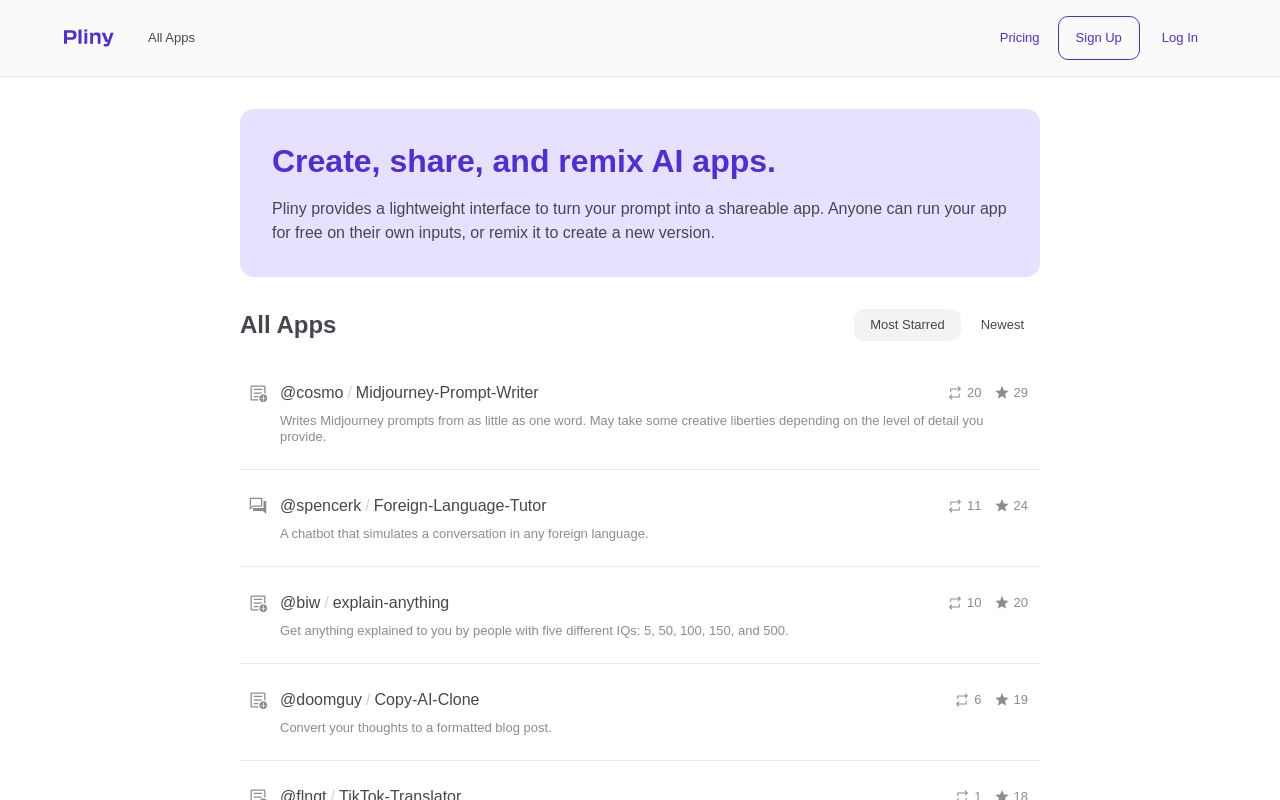Screen dimensions: 1280x800
Task: Click the Pliny logo
Action: pyautogui.click(x=88, y=37)
